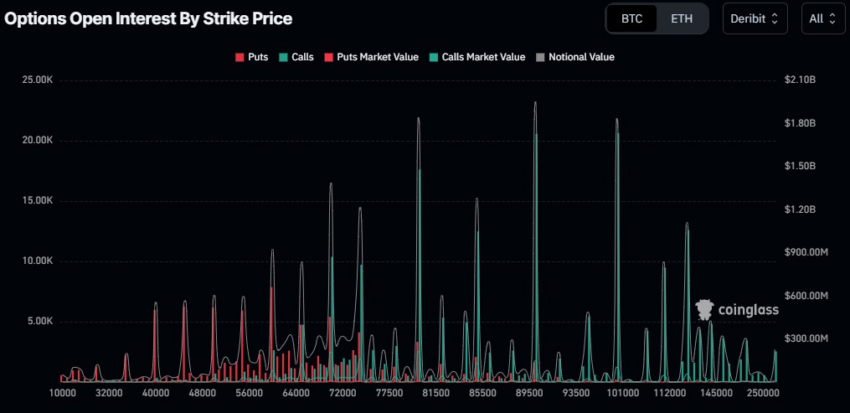The width and height of the screenshot is (850, 413).
Task: Click the green Calls legend icon
Action: pos(283,57)
